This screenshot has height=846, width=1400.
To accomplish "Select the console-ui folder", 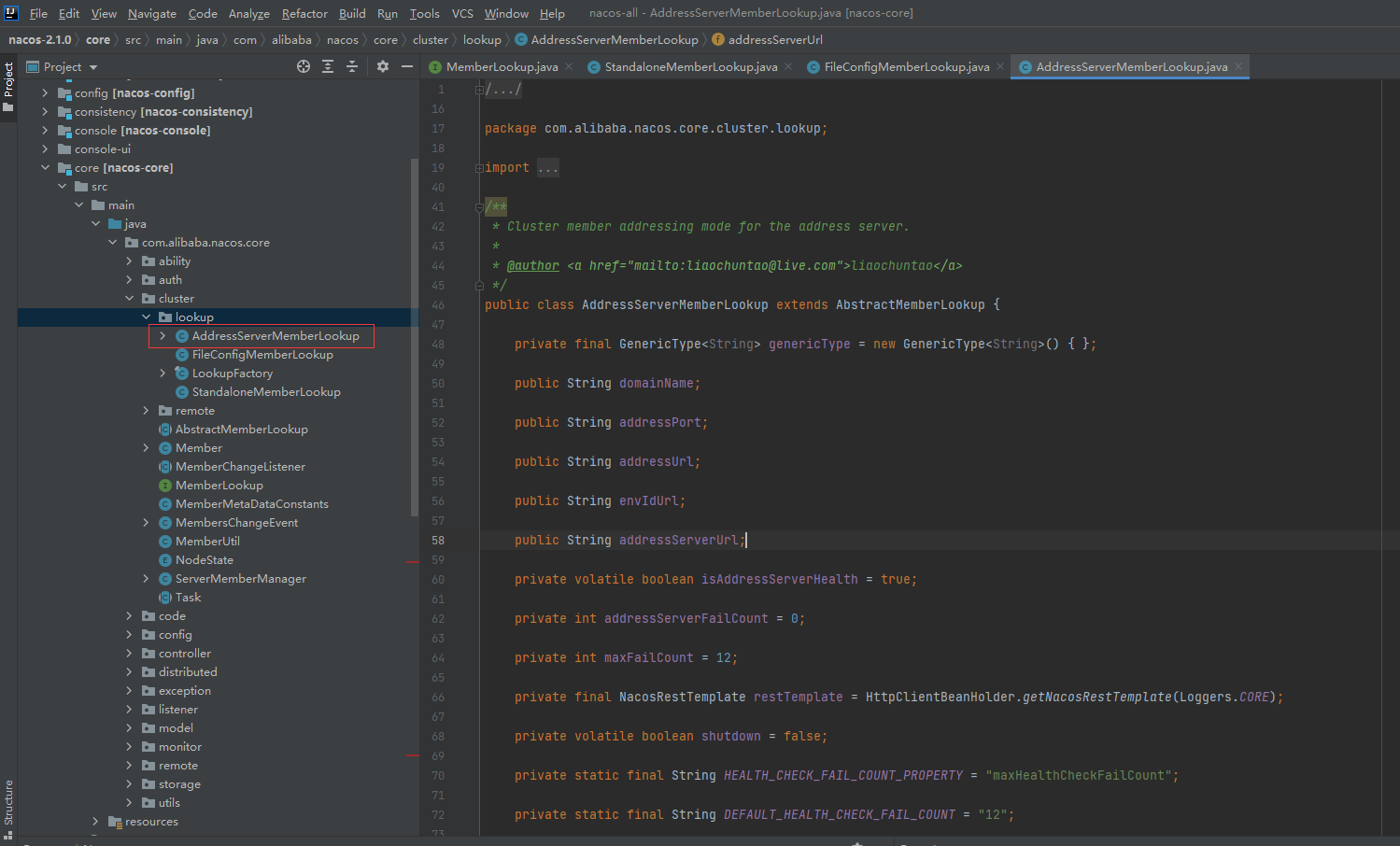I will pos(102,148).
